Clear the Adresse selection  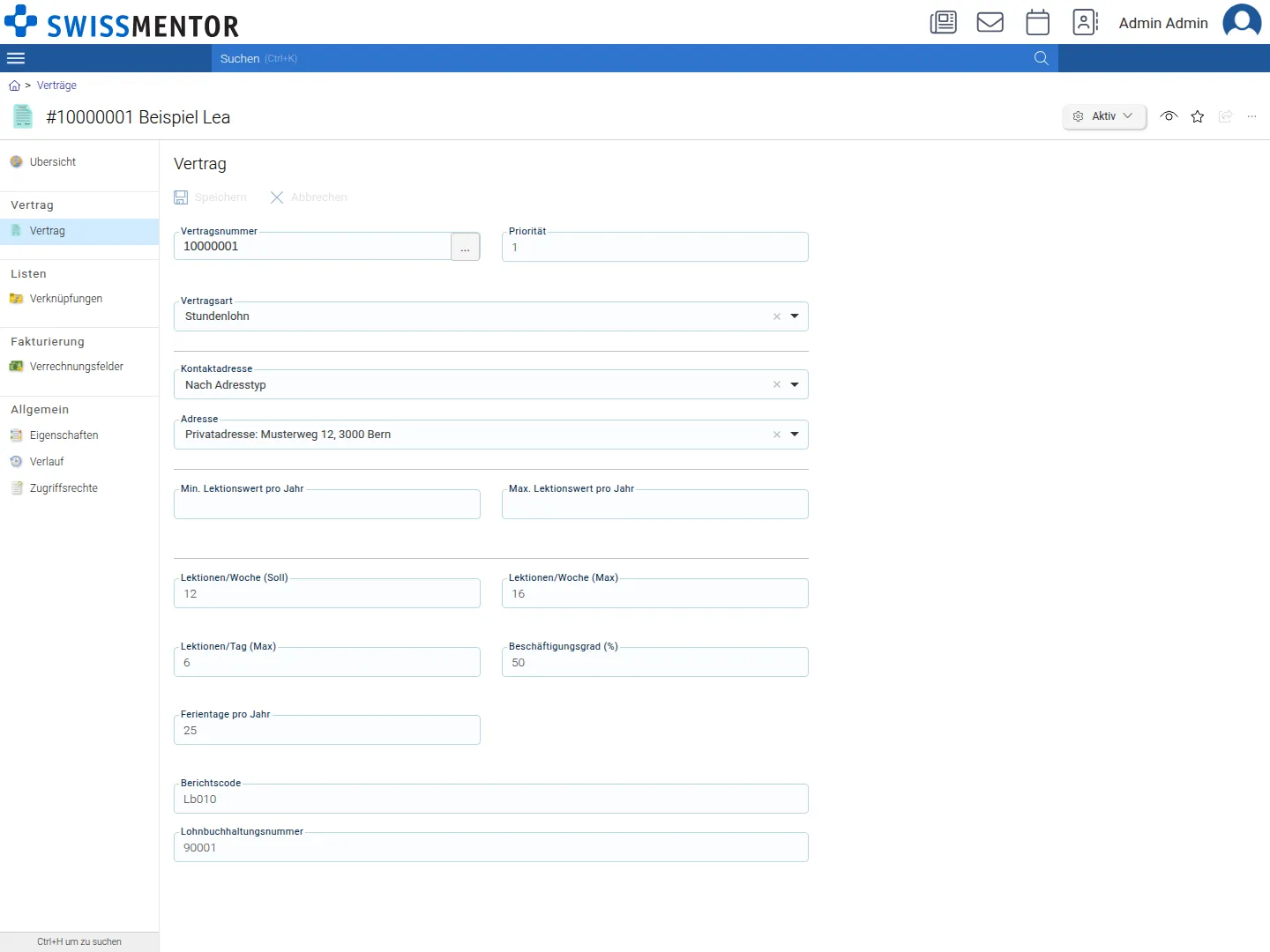[x=777, y=435]
